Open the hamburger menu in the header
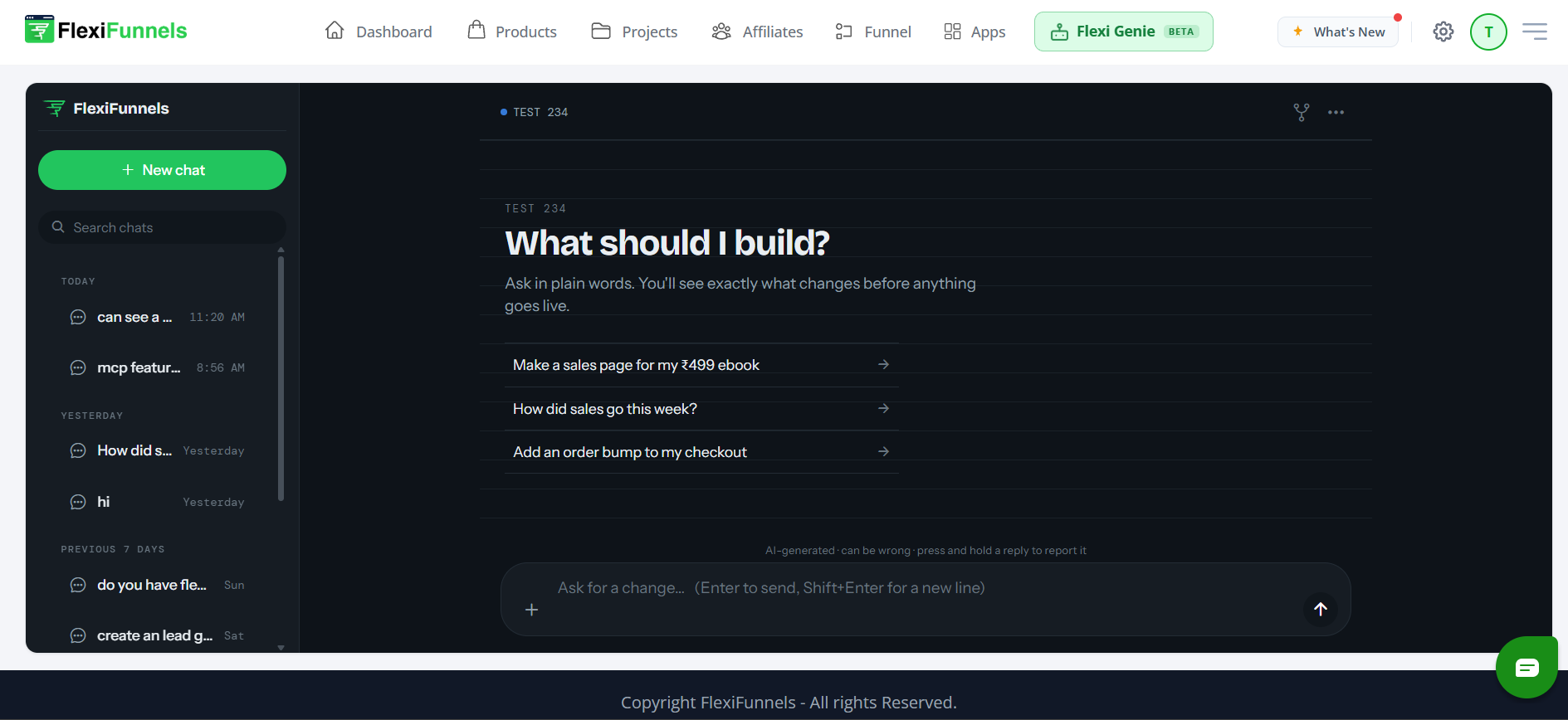This screenshot has width=1568, height=720. [x=1535, y=32]
